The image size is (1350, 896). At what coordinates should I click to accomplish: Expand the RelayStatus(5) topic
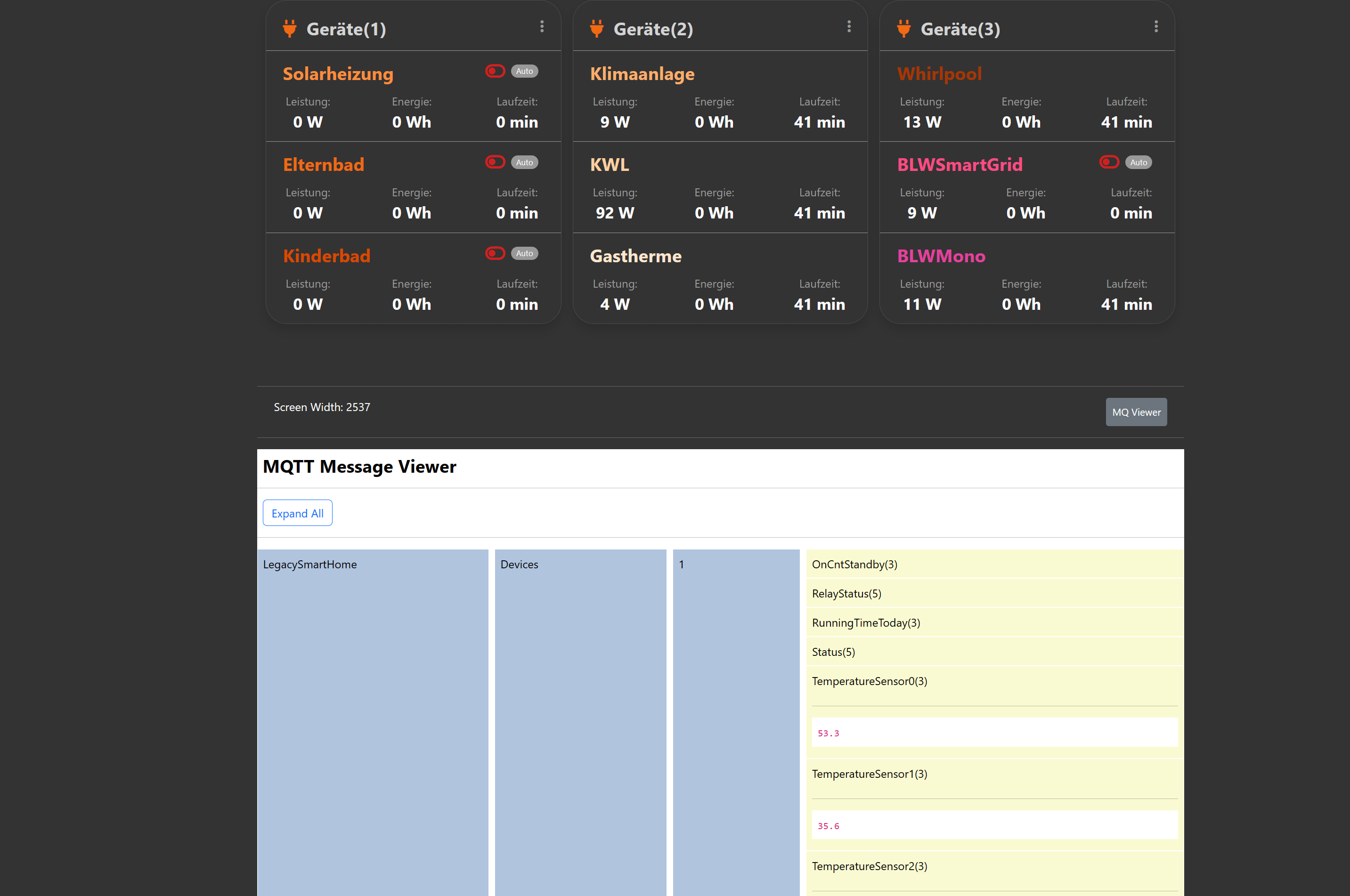[846, 593]
